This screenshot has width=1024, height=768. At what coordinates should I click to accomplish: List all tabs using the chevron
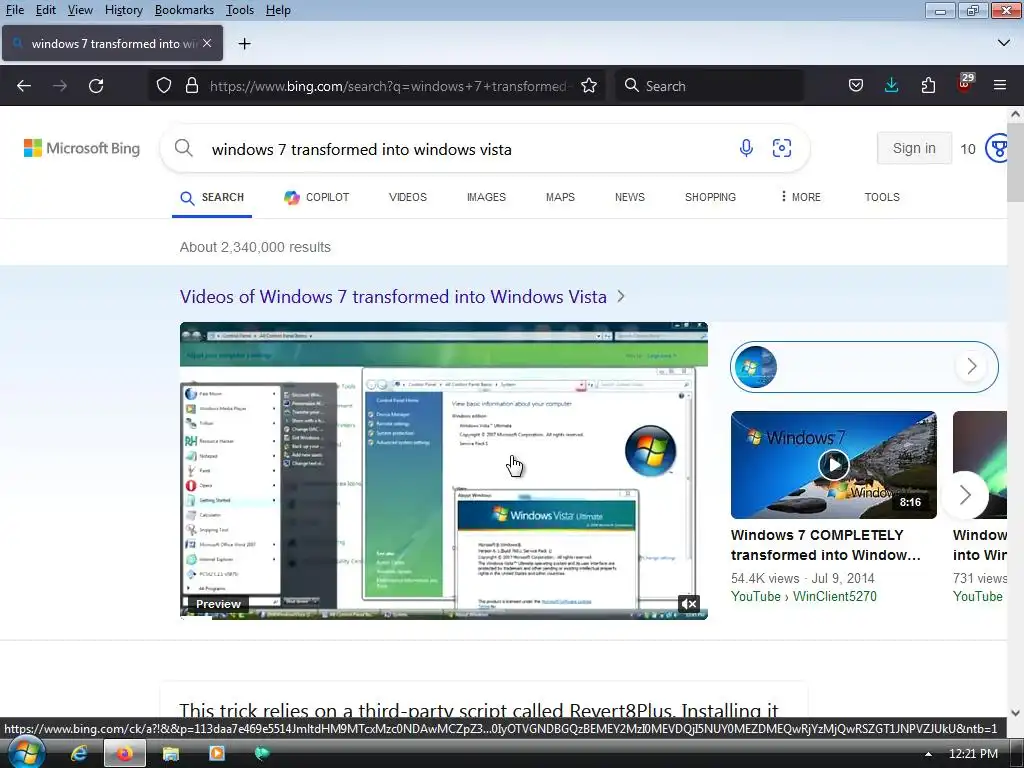tap(1004, 43)
